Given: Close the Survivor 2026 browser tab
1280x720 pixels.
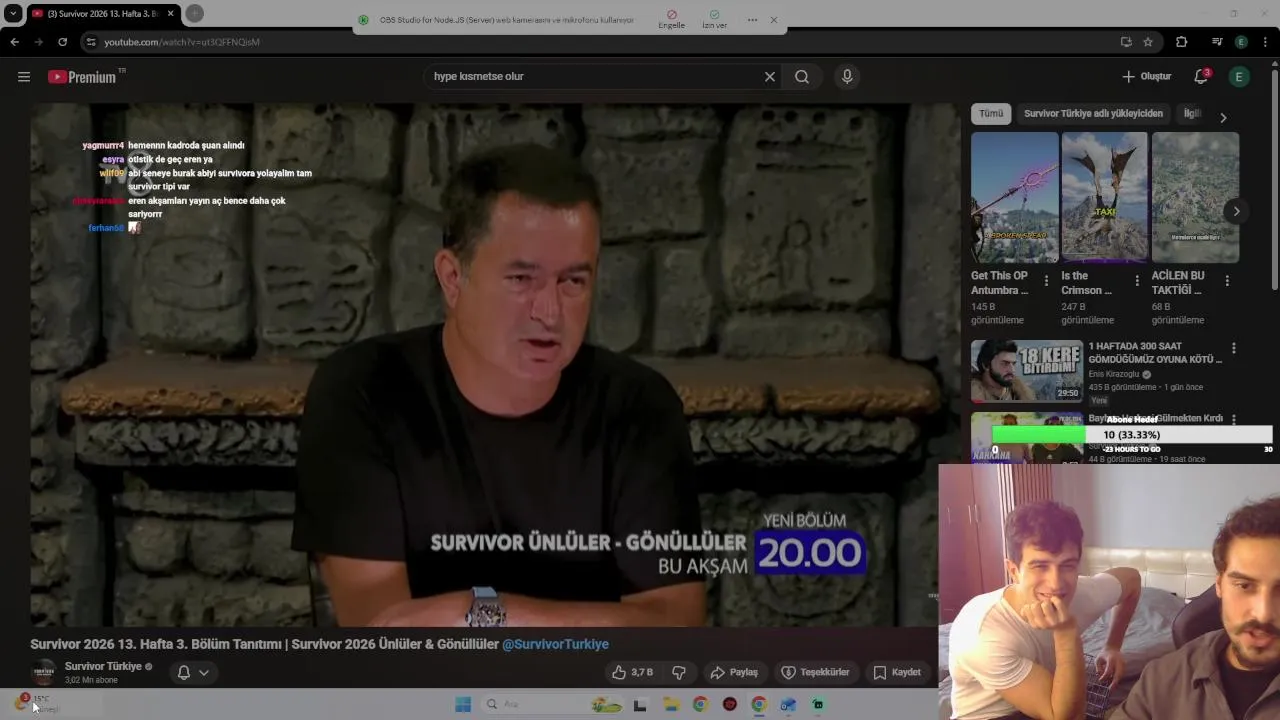Looking at the screenshot, I should click(170, 13).
